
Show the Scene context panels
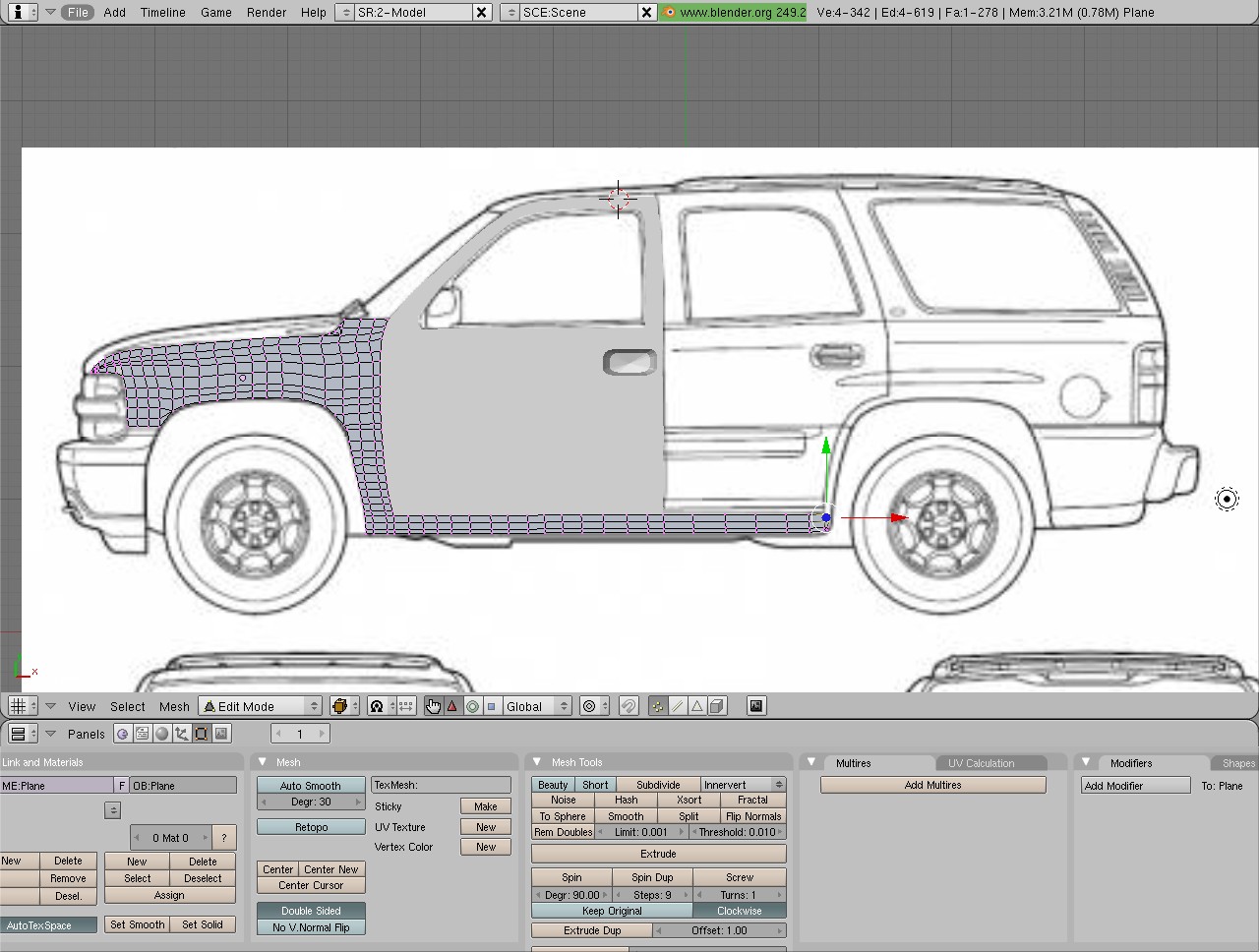(221, 734)
